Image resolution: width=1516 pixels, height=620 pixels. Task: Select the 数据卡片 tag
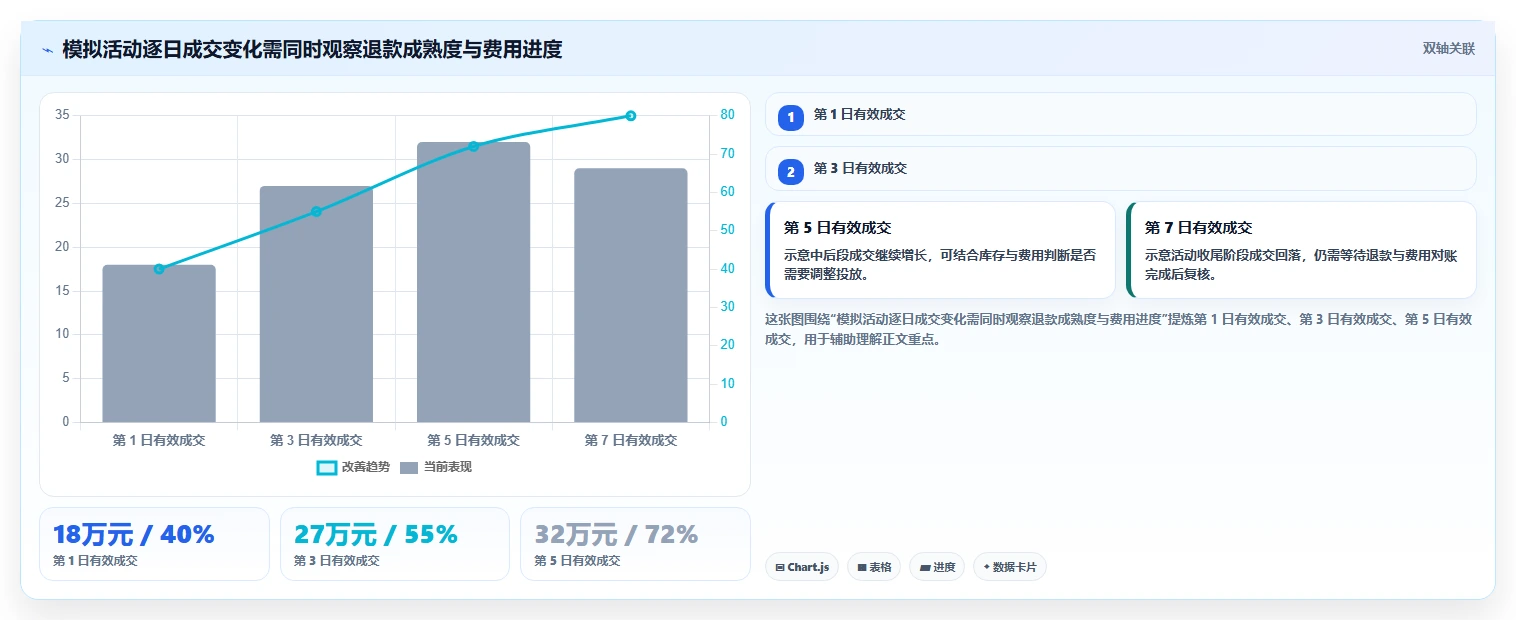[x=1010, y=567]
